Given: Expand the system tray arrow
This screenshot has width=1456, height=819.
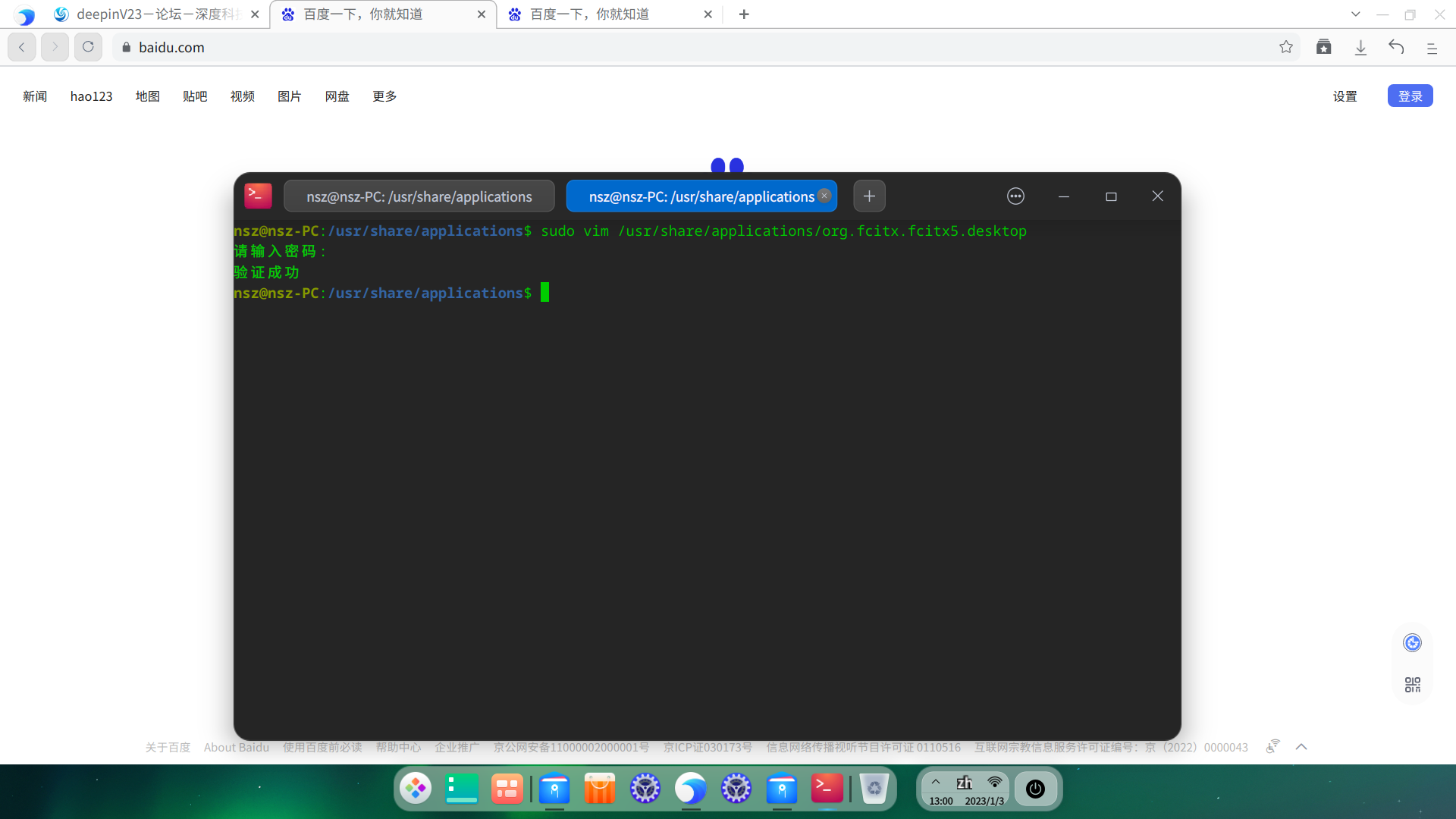Looking at the screenshot, I should [936, 782].
